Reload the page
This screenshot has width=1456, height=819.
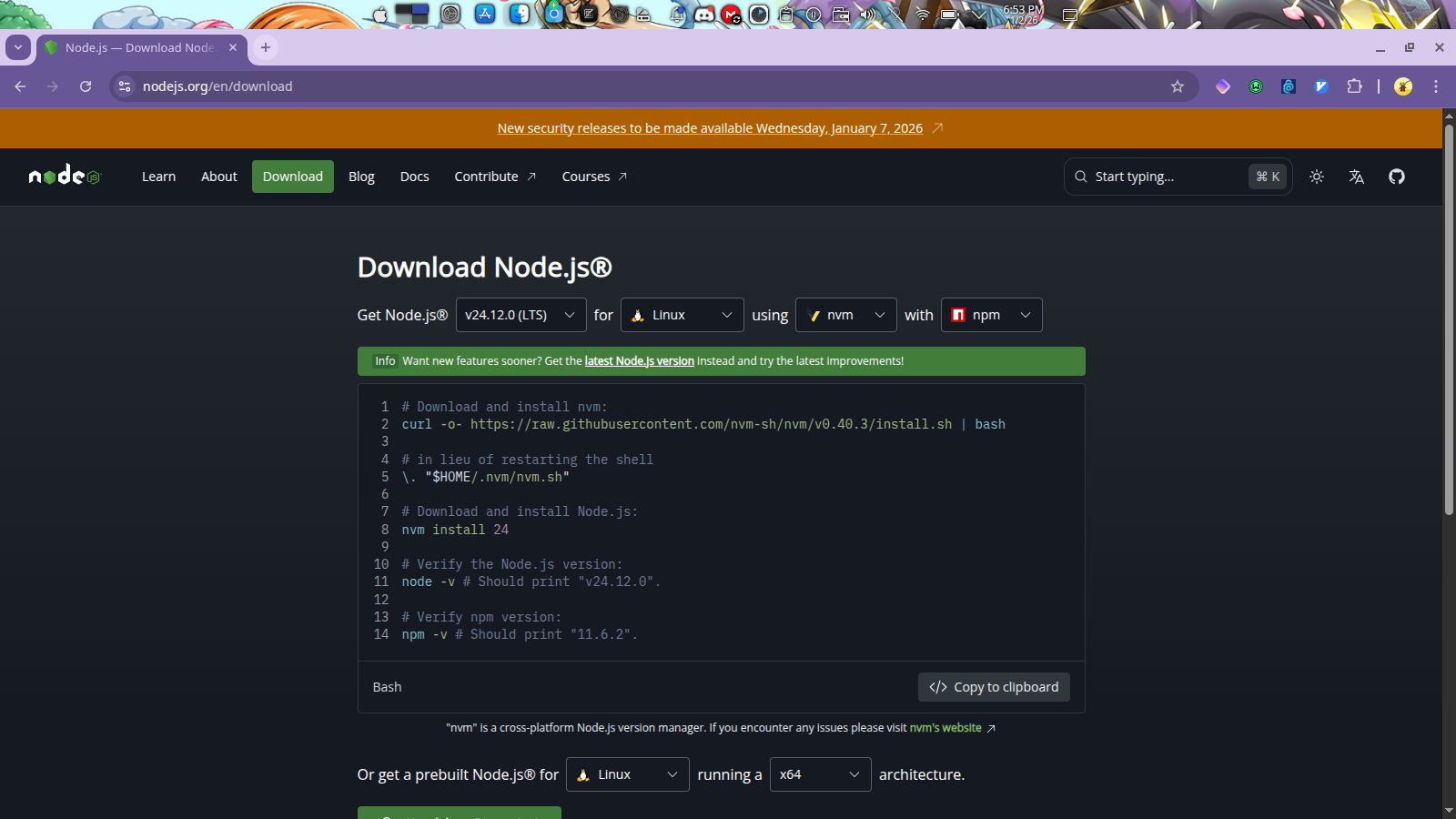click(86, 86)
